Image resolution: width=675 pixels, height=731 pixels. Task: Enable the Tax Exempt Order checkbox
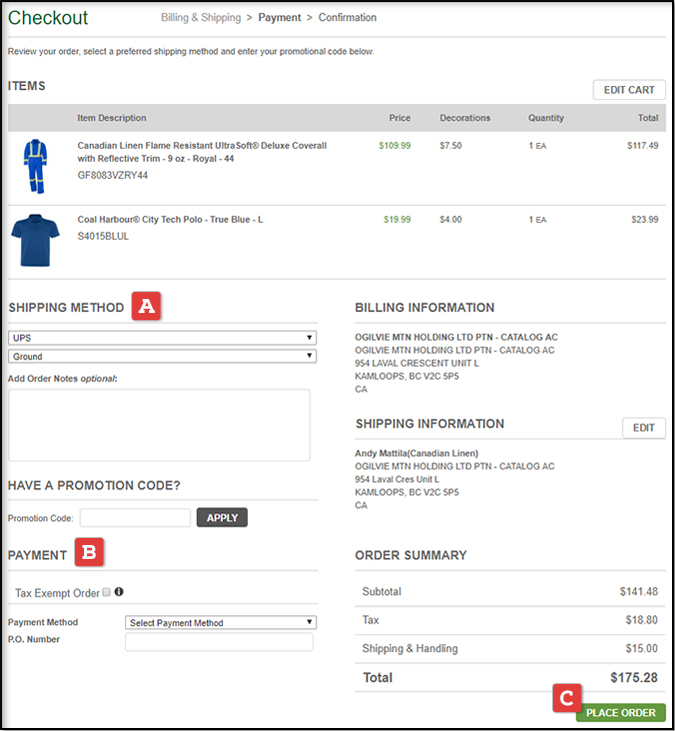coord(107,592)
